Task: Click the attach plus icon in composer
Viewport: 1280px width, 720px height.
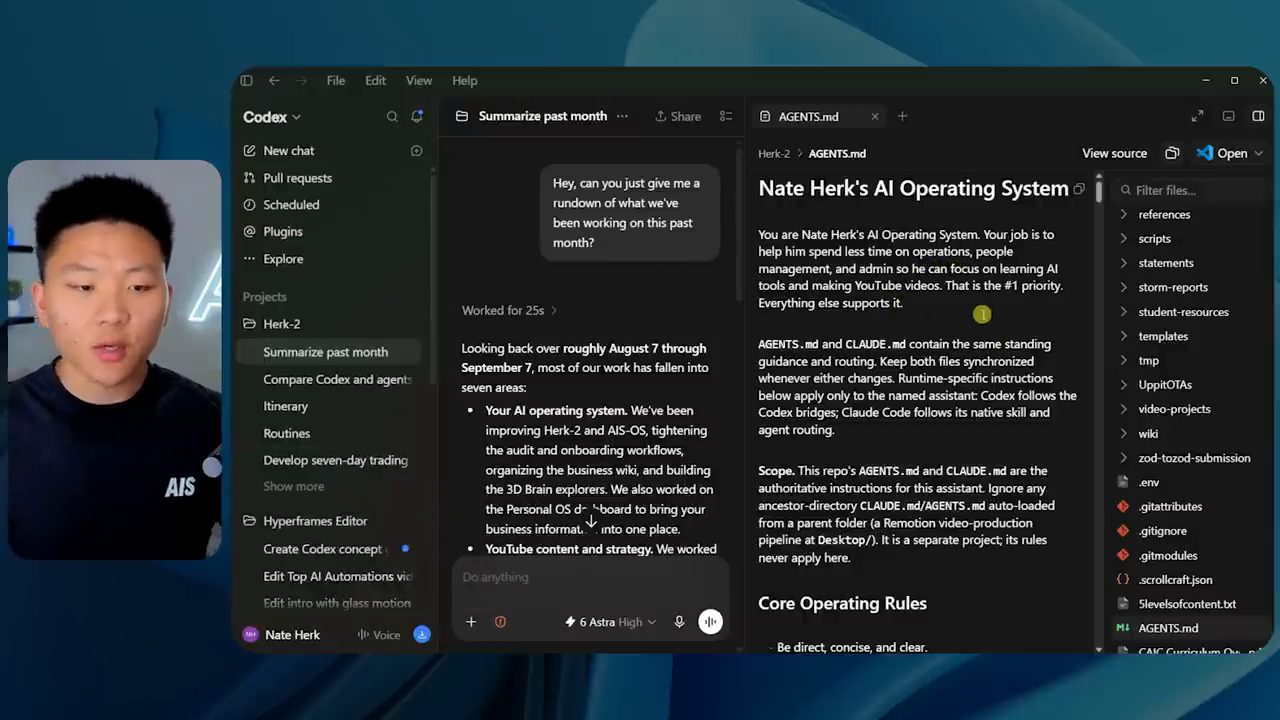Action: pos(471,622)
